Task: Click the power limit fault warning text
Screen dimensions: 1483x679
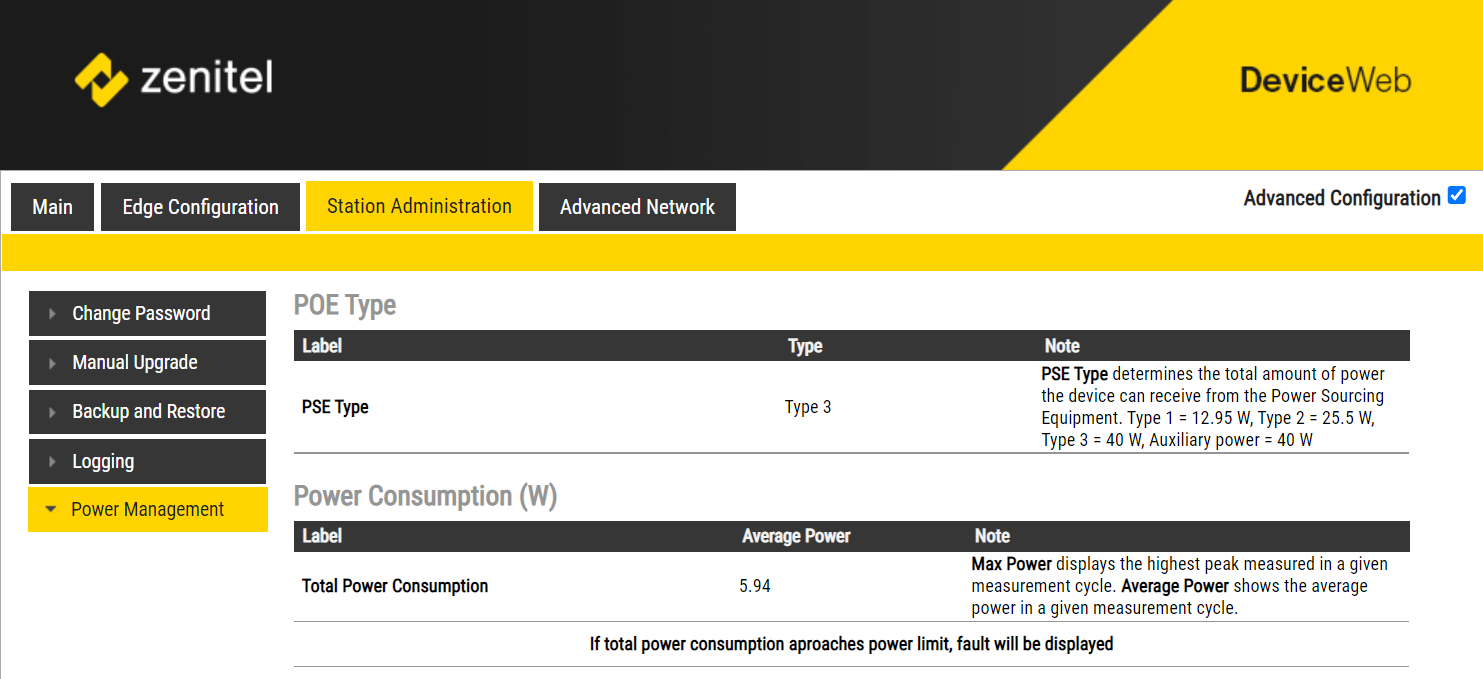Action: tap(851, 644)
